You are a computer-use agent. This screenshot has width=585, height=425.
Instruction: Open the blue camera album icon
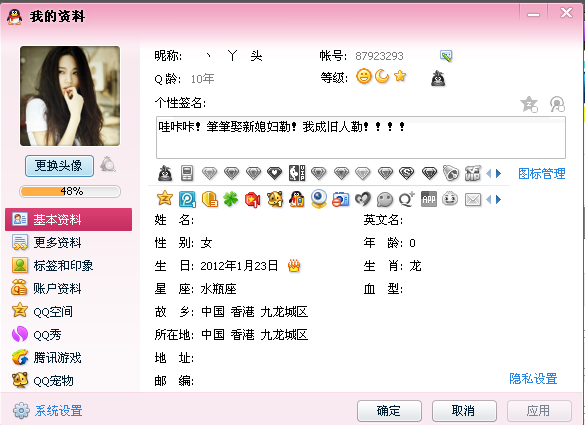point(341,199)
